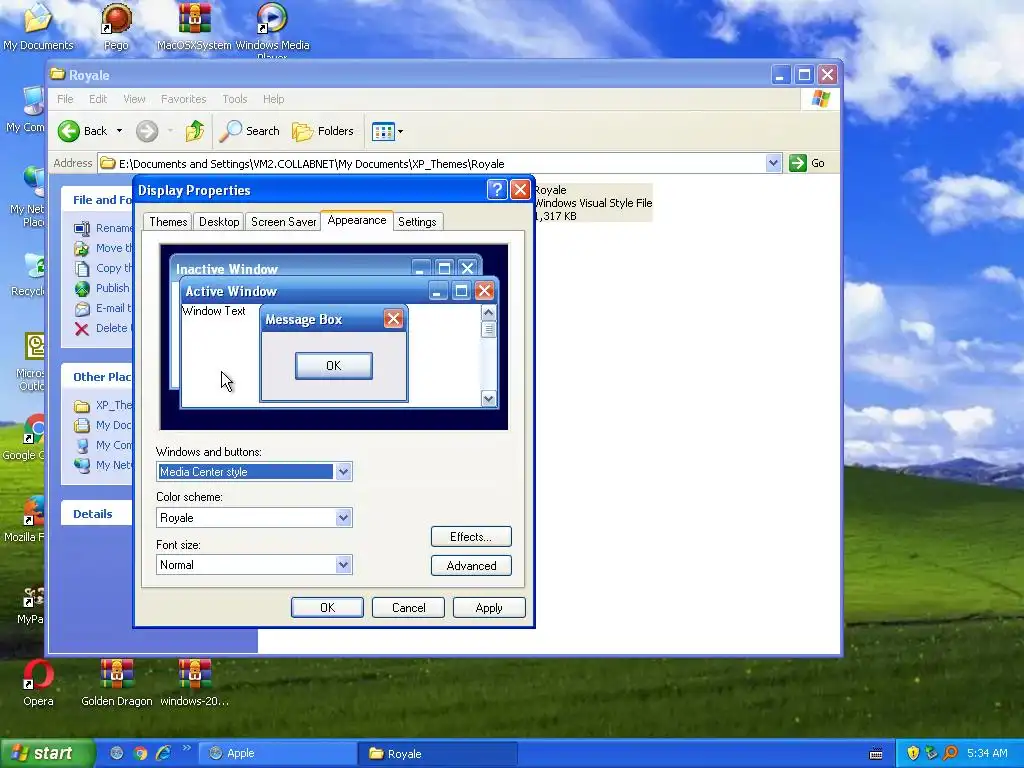Click the Inactive Window preview title
This screenshot has width=1024, height=768.
(227, 269)
